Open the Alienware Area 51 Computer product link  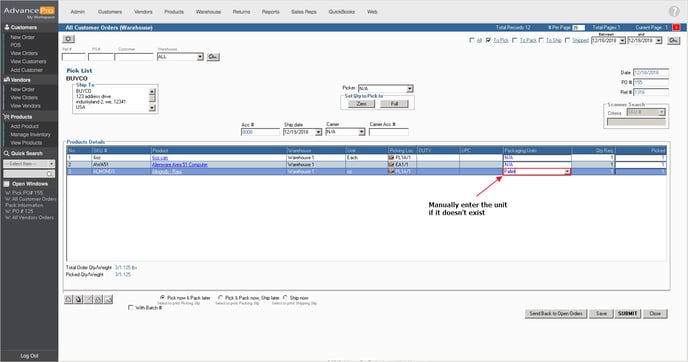tap(179, 165)
